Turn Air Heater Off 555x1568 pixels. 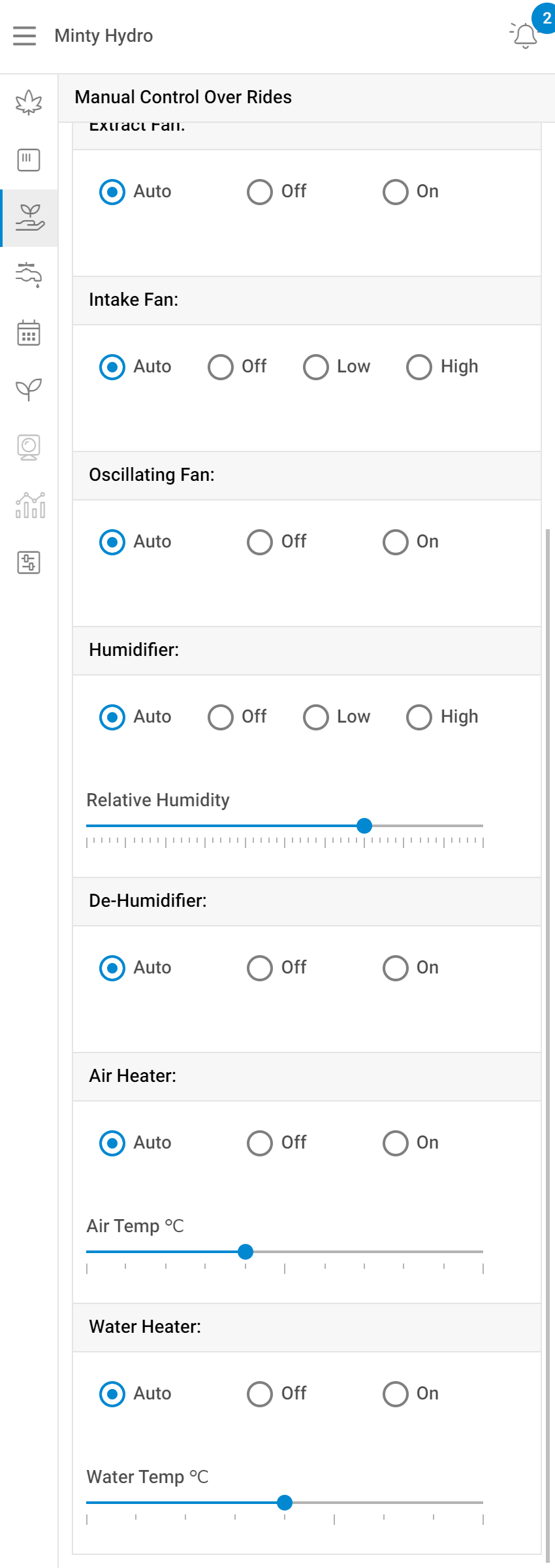coord(259,1143)
